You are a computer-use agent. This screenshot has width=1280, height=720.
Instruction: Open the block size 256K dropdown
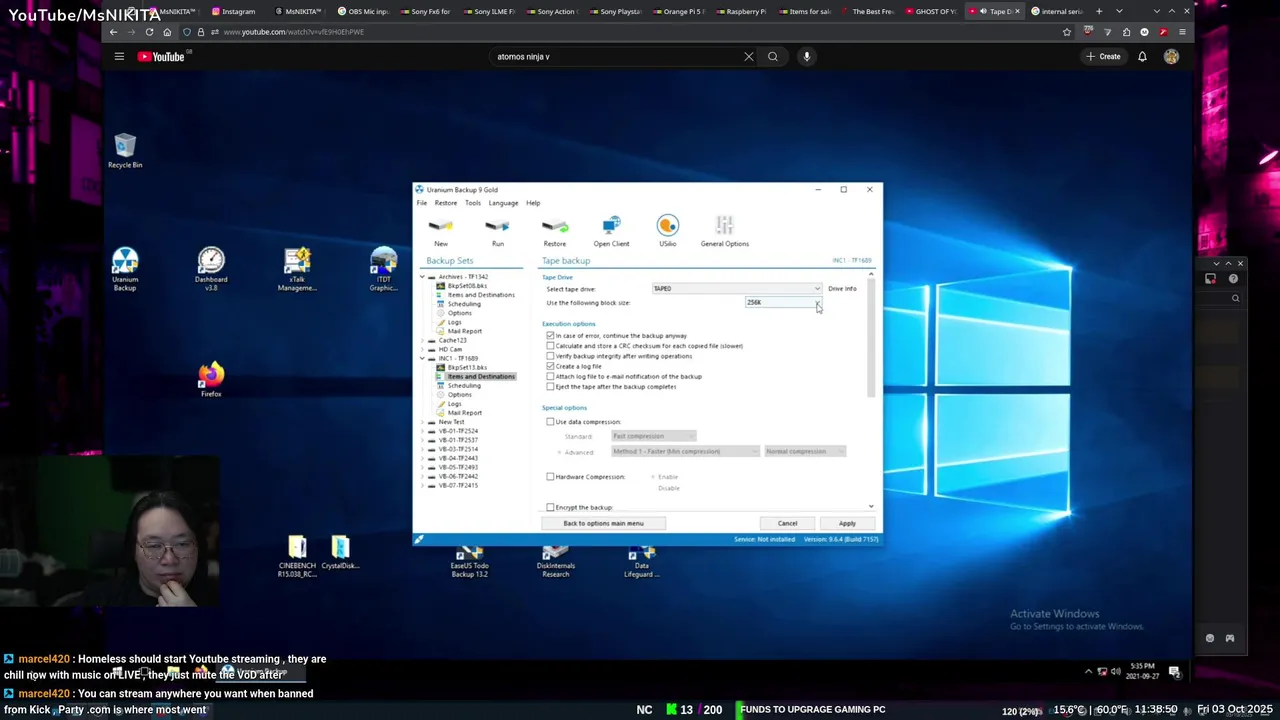[784, 302]
